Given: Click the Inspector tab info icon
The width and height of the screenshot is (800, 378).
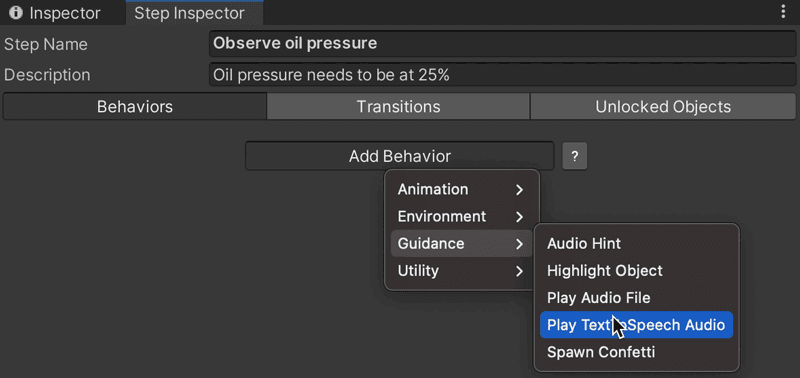Looking at the screenshot, I should [x=16, y=13].
